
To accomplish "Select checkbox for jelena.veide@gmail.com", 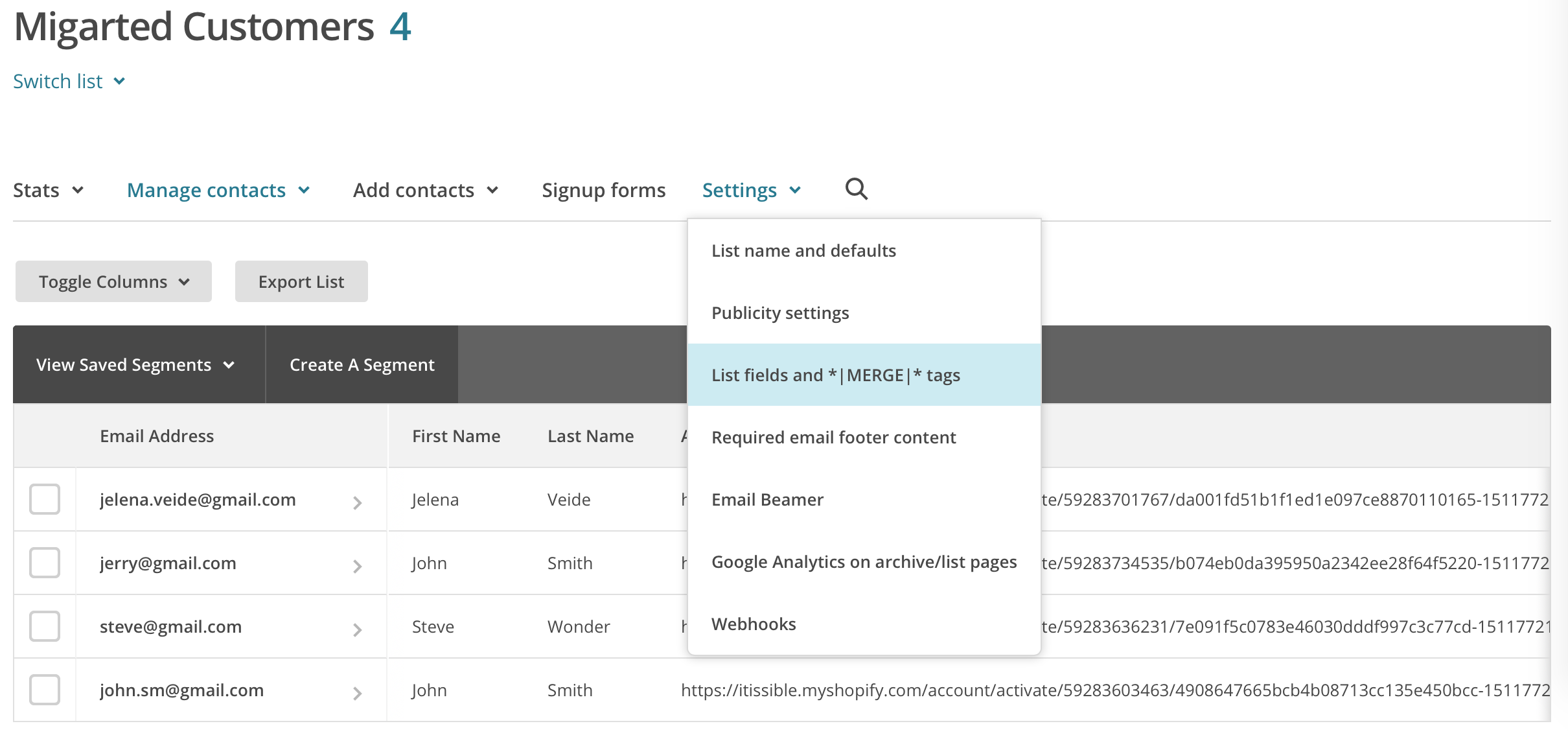I will pos(45,499).
